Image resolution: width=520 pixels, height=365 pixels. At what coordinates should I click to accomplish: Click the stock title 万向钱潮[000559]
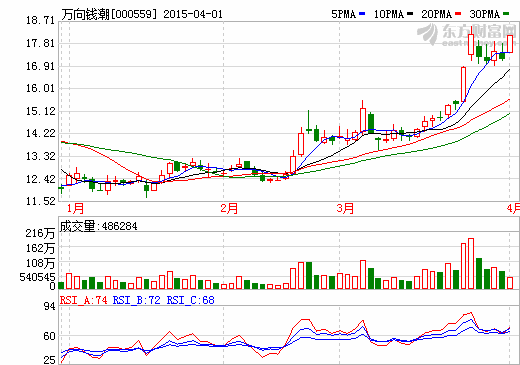pos(109,14)
